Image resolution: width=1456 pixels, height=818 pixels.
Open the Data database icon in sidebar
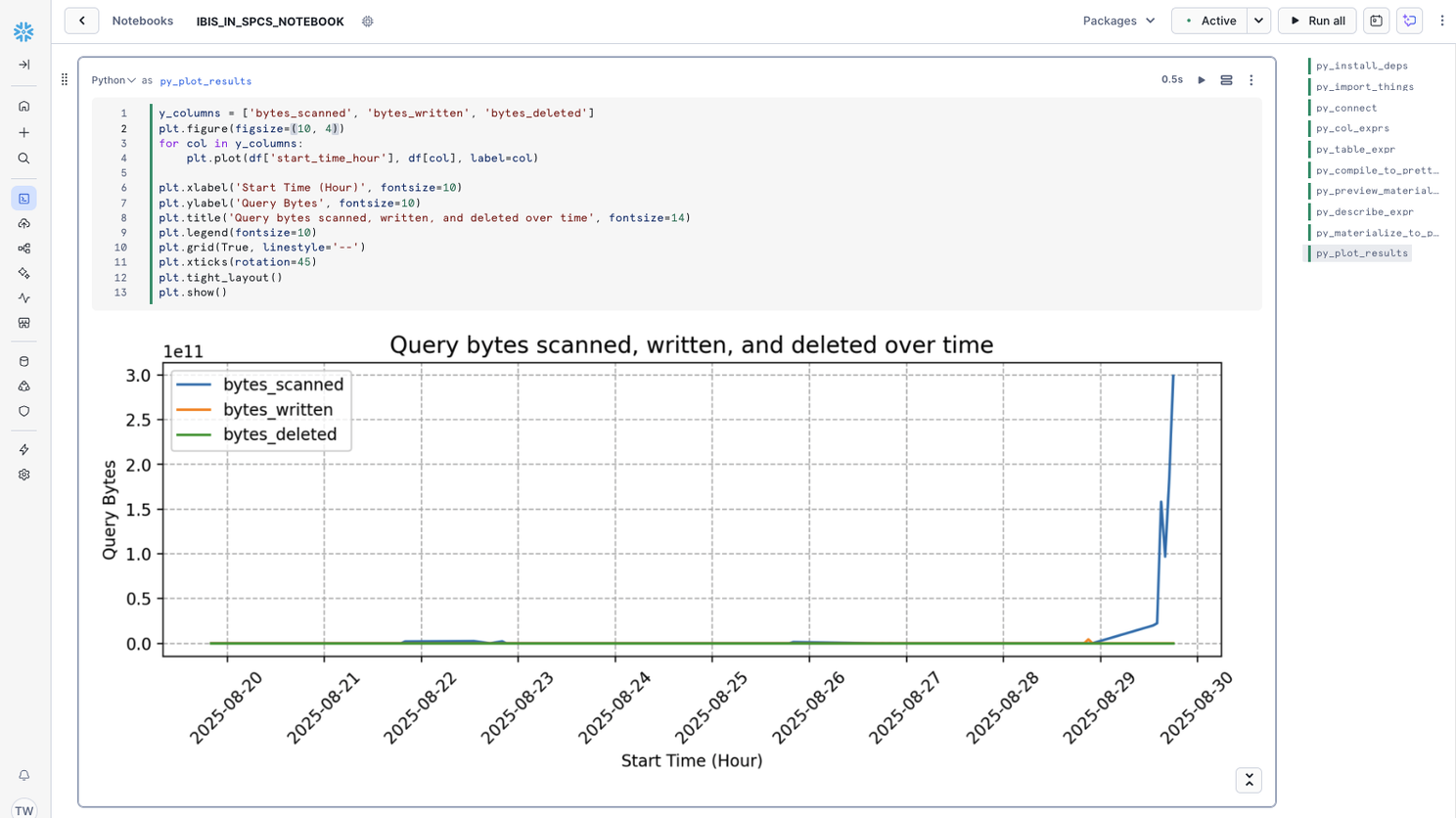24,361
